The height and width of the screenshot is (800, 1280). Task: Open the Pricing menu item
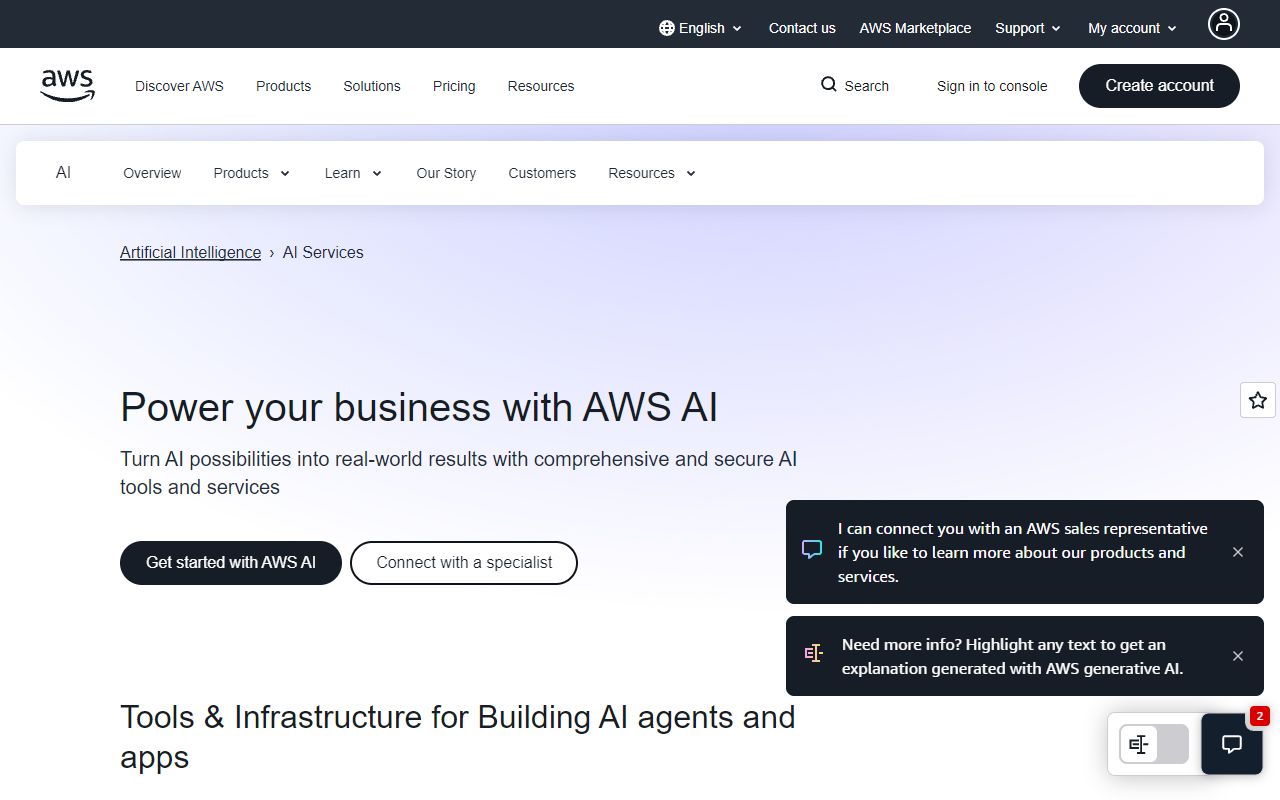tap(454, 86)
